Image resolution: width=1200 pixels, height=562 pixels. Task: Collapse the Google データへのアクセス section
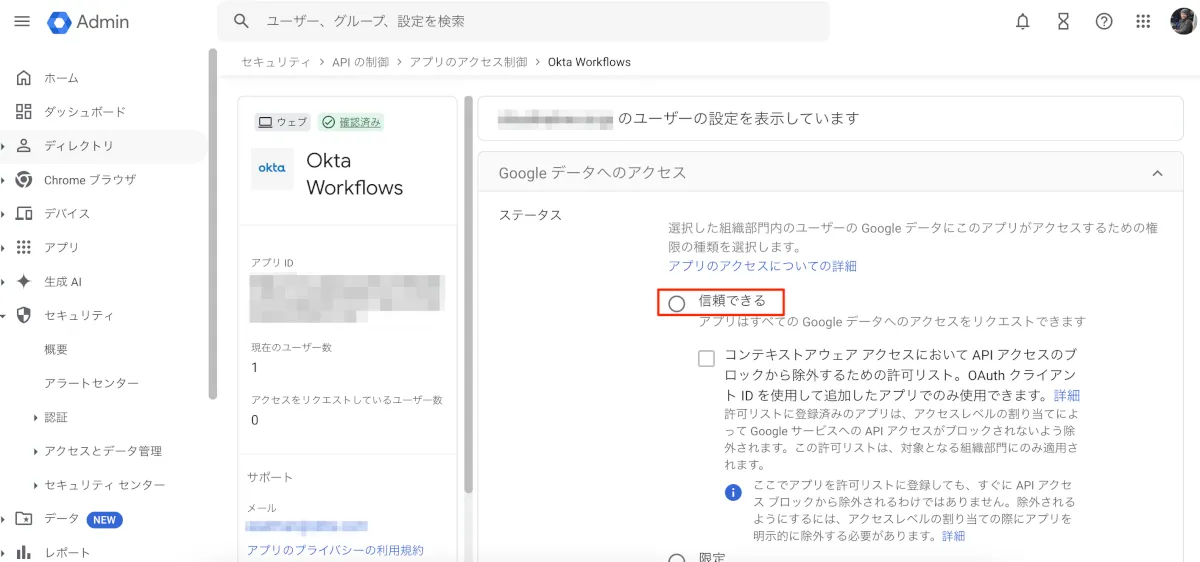[1158, 173]
